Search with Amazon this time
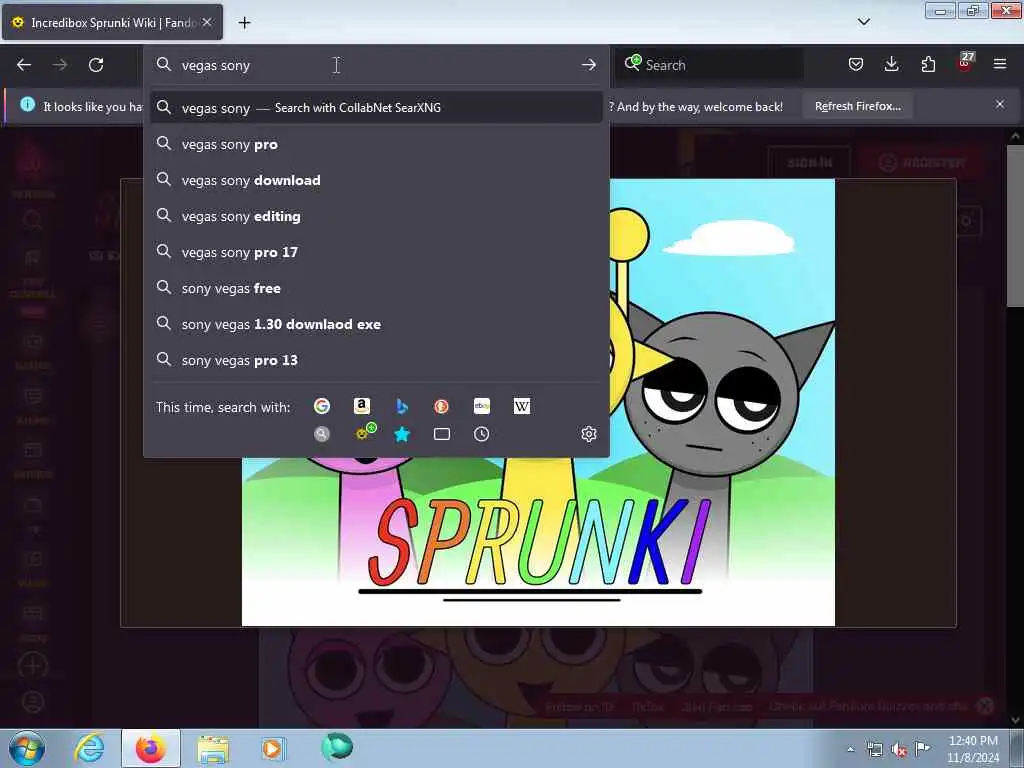The width and height of the screenshot is (1024, 768). coord(362,406)
